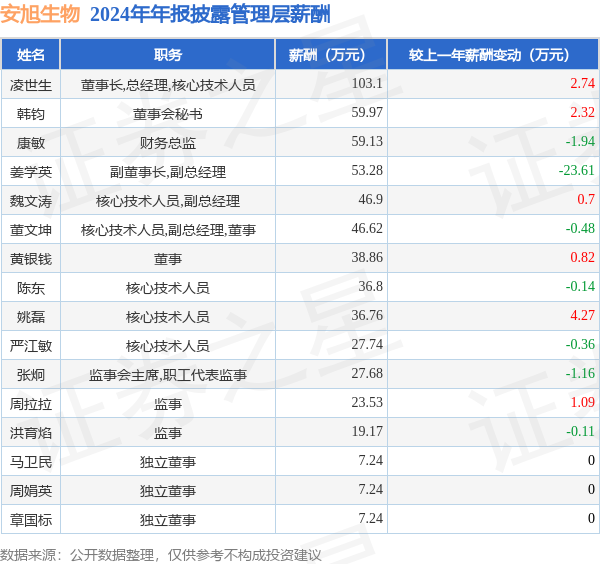Click the salary value 46.62

click(x=367, y=229)
